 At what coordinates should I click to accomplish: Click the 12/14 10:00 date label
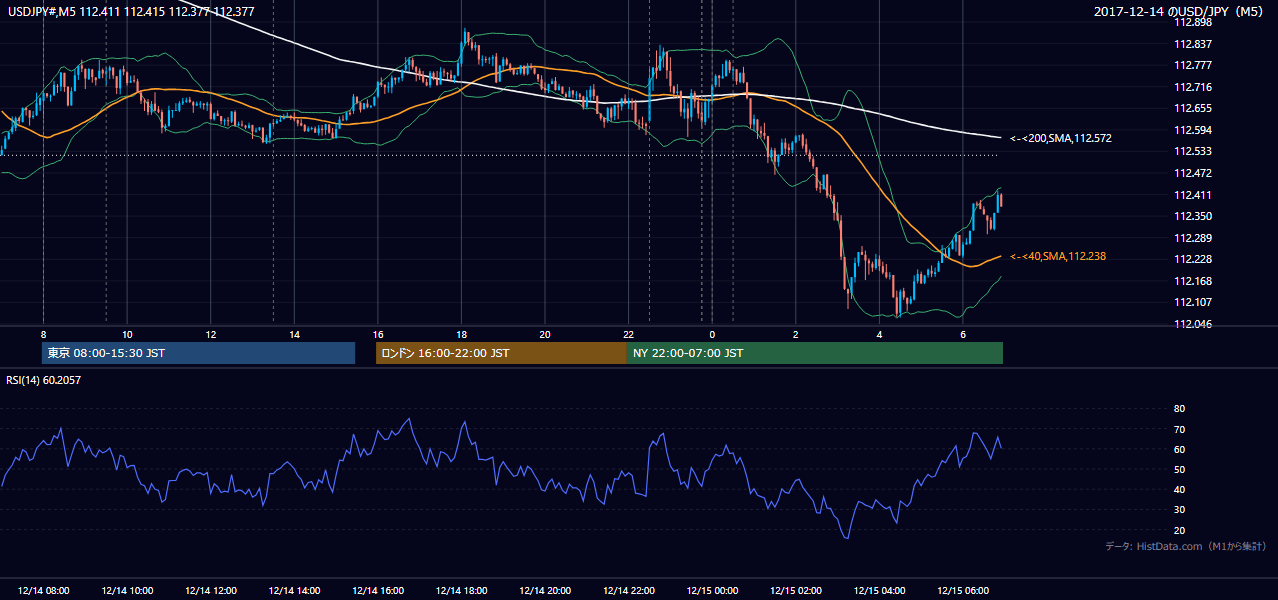(127, 591)
